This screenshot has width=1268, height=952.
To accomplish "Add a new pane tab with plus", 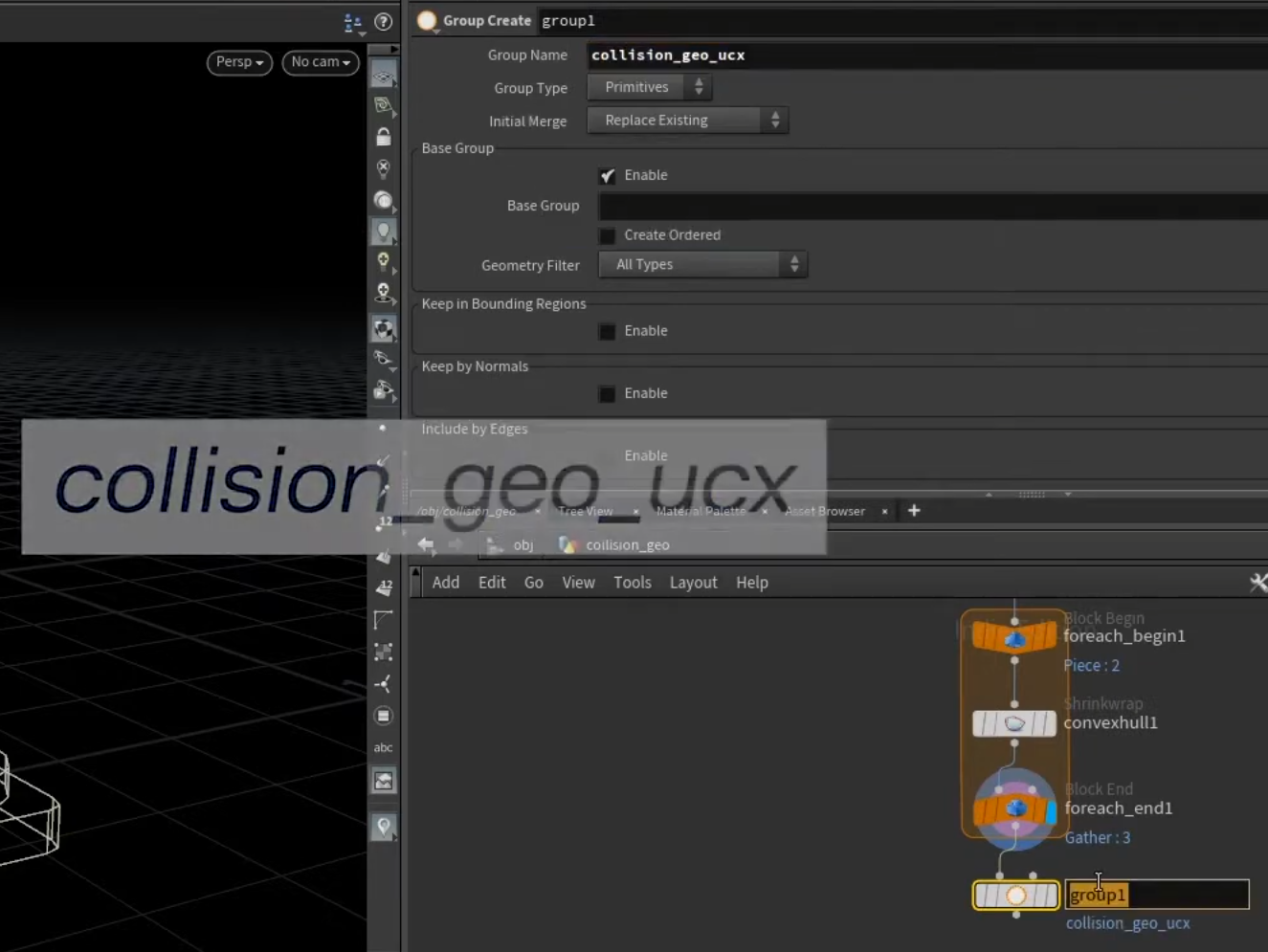I will point(914,511).
